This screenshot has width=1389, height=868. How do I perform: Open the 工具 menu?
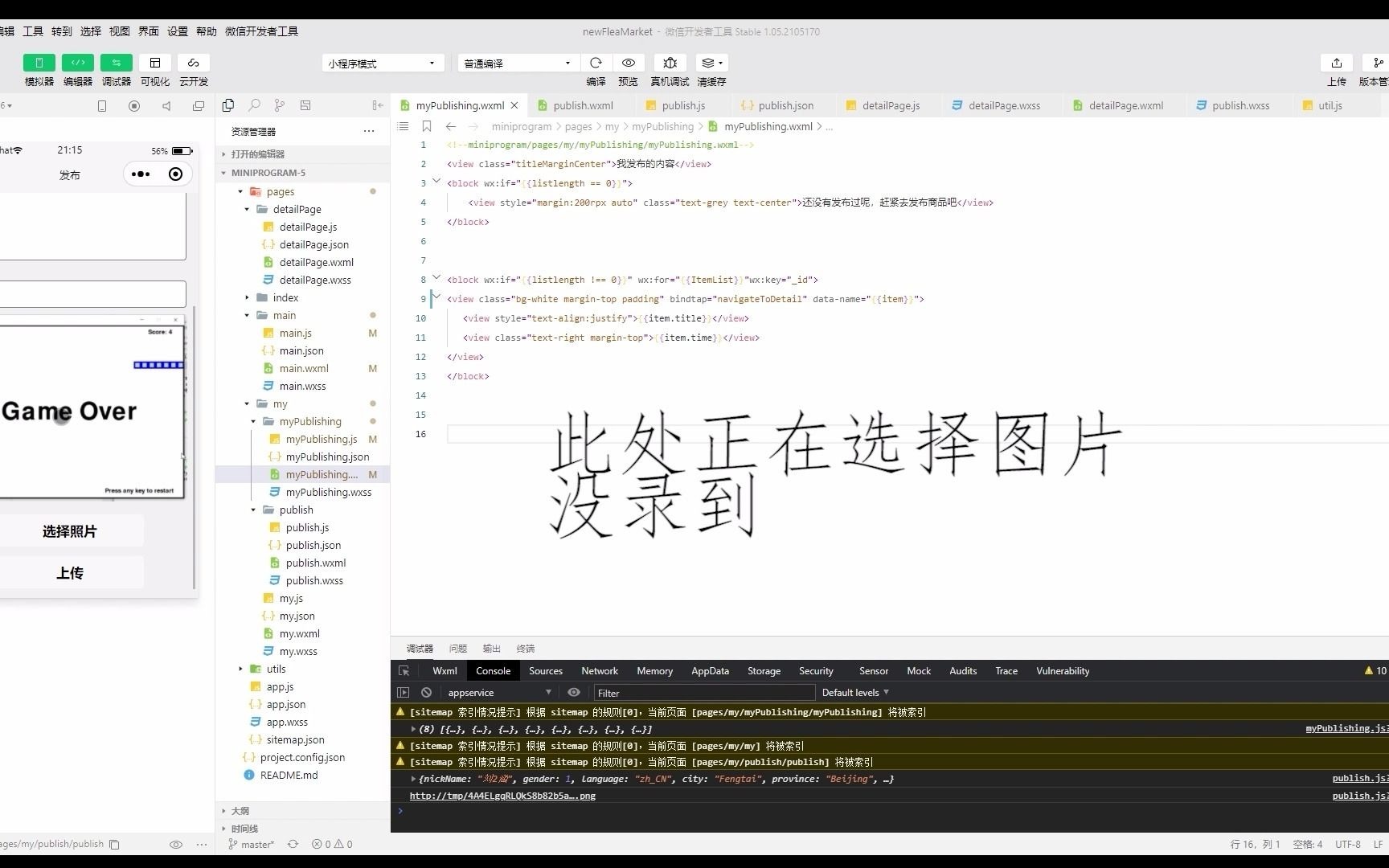coord(33,31)
